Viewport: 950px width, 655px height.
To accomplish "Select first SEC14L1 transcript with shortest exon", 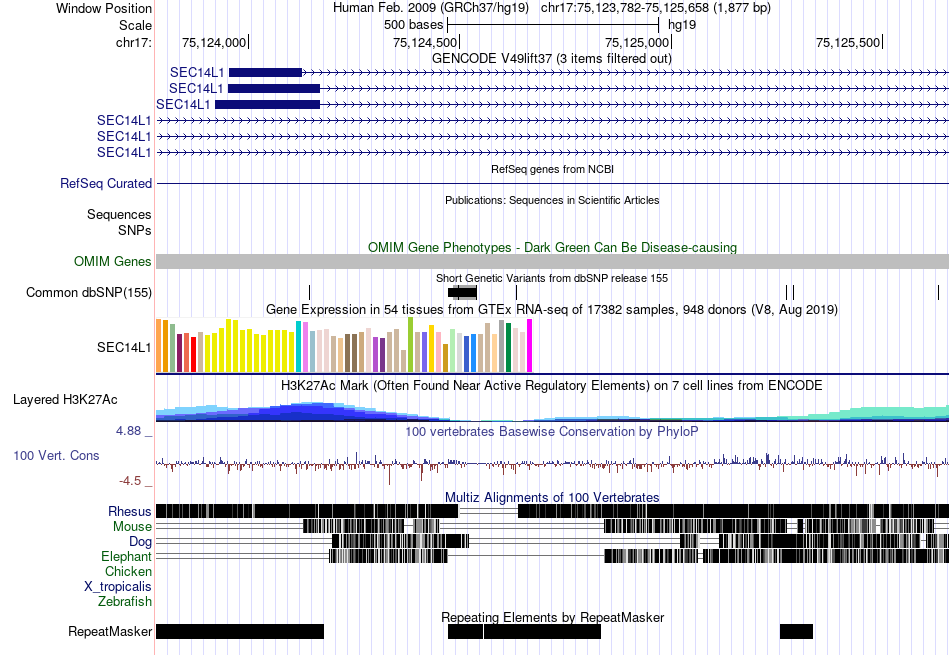I will (265, 73).
